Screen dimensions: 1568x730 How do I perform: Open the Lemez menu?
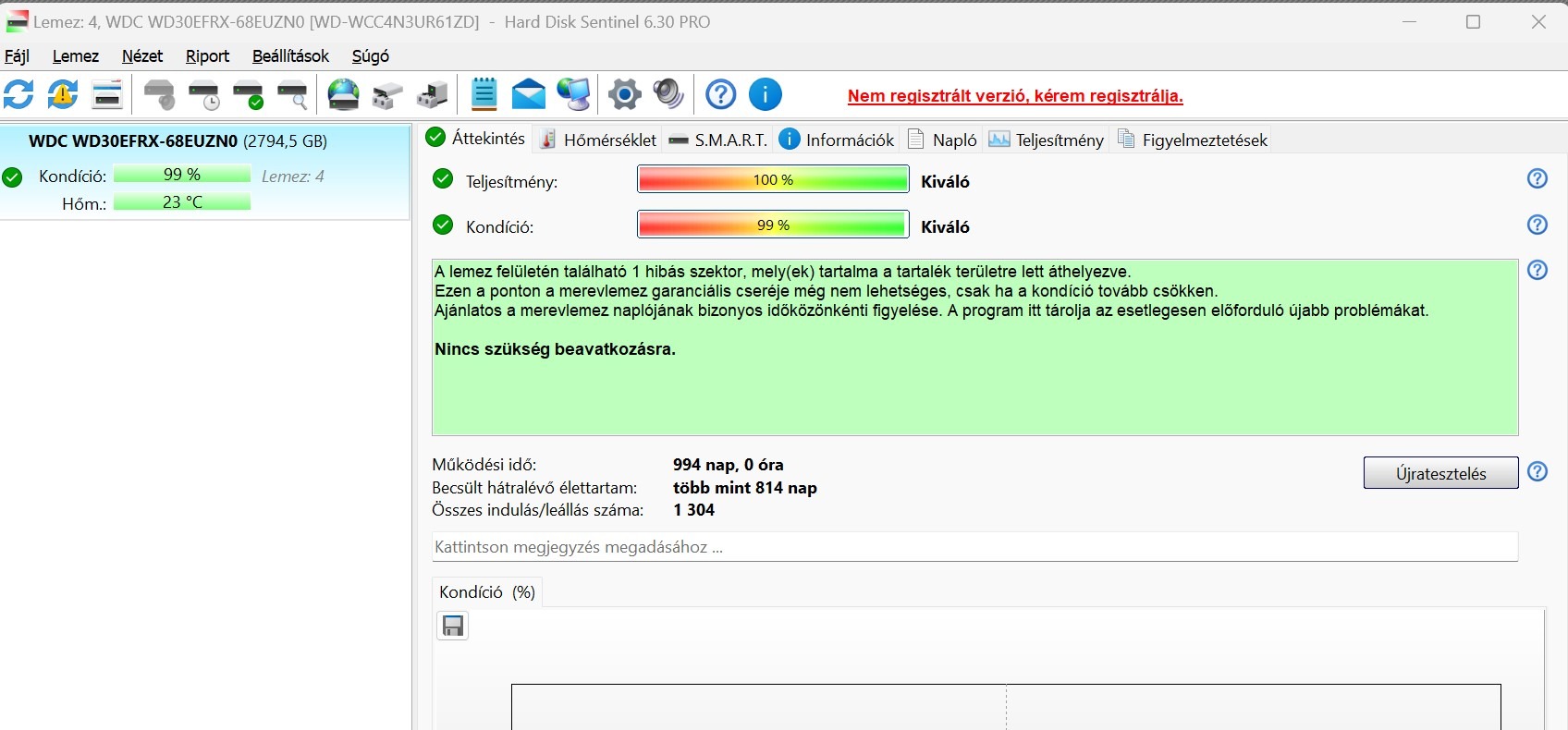tap(76, 56)
